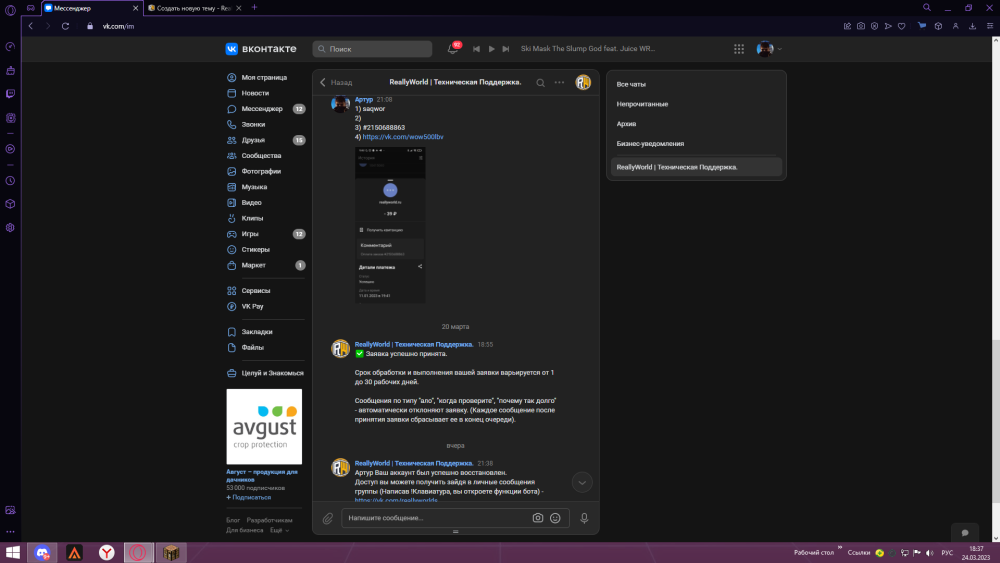Screen dimensions: 1000x563
Task: Open Yandex Browser from the taskbar
Action: [107, 553]
